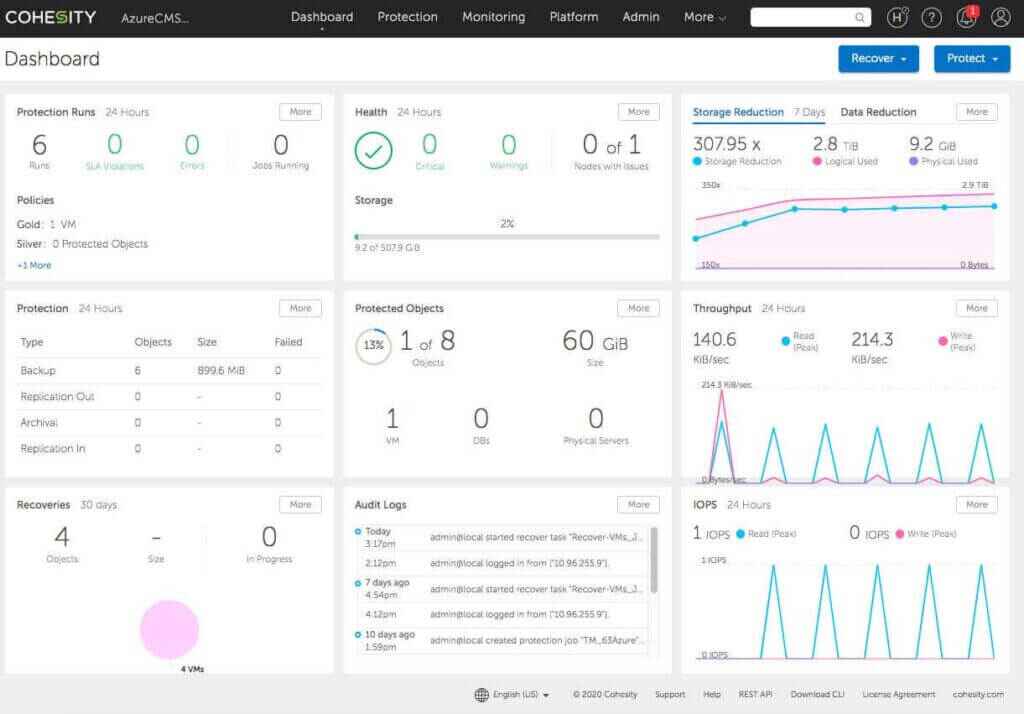The image size is (1024, 714).
Task: Open the More menu in navigation bar
Action: [x=705, y=17]
